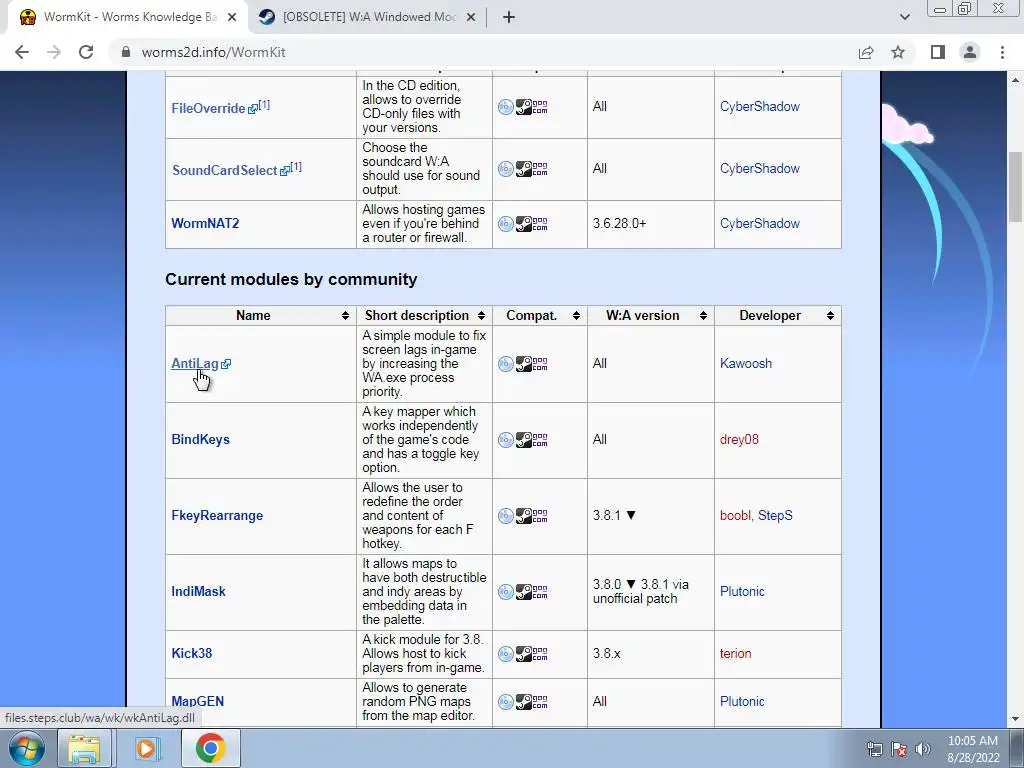Screen dimensions: 1024x768
Task: Sort by the Compat. column arrows
Action: pos(576,315)
